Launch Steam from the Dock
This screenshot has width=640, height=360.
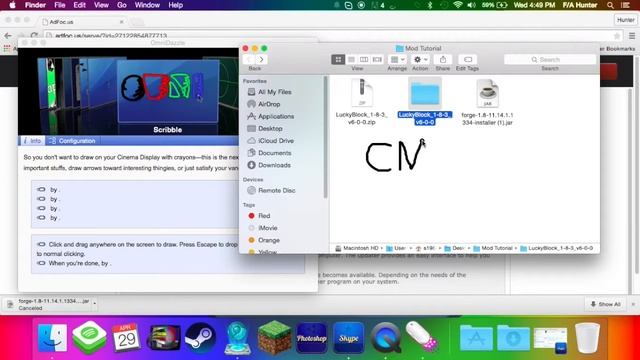coord(200,338)
